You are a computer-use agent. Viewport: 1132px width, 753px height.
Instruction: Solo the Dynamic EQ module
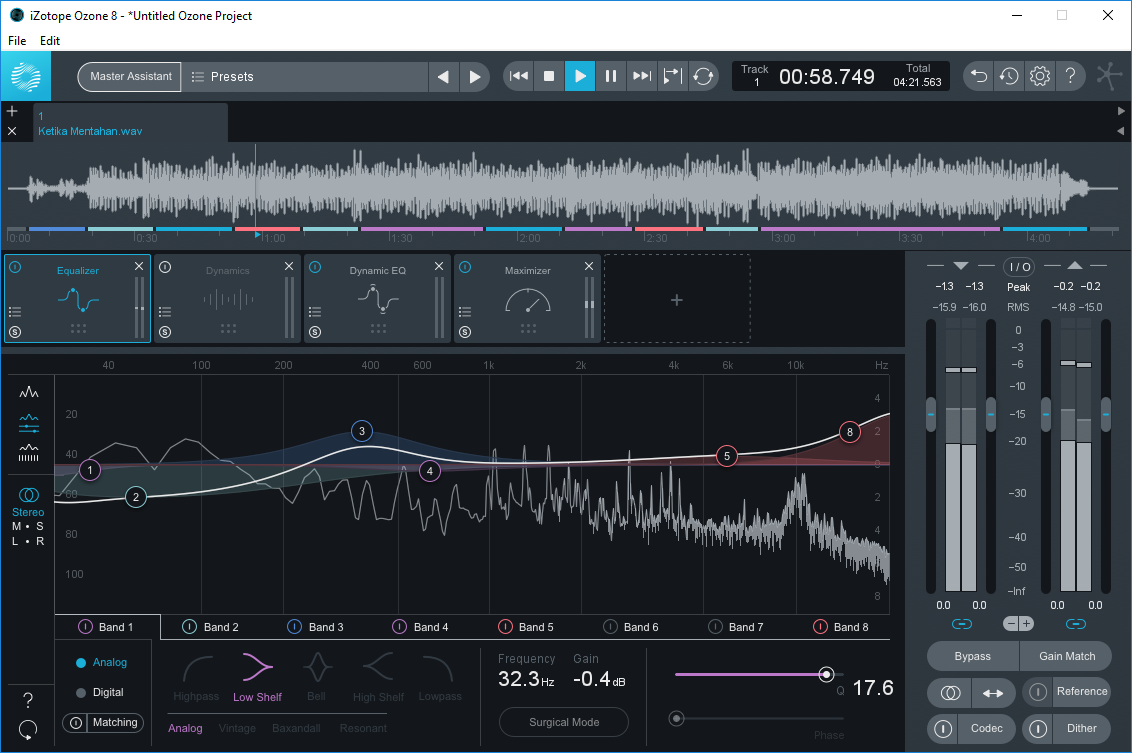(x=315, y=332)
